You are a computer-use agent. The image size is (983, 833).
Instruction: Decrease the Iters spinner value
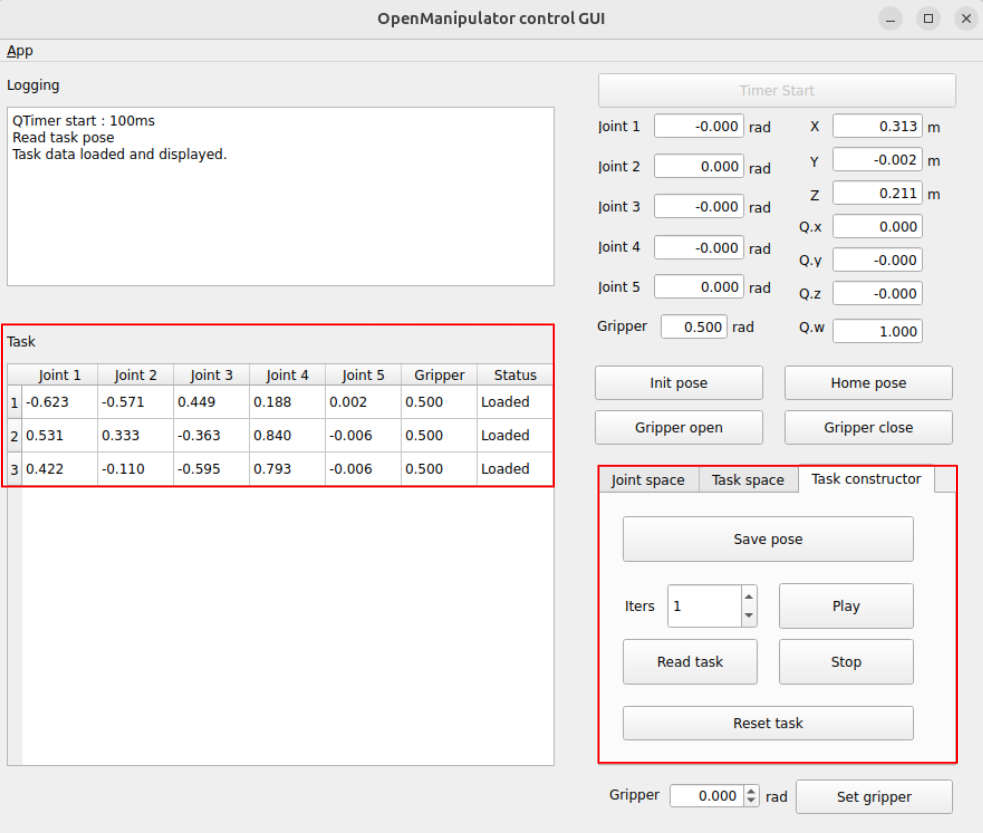pos(749,616)
